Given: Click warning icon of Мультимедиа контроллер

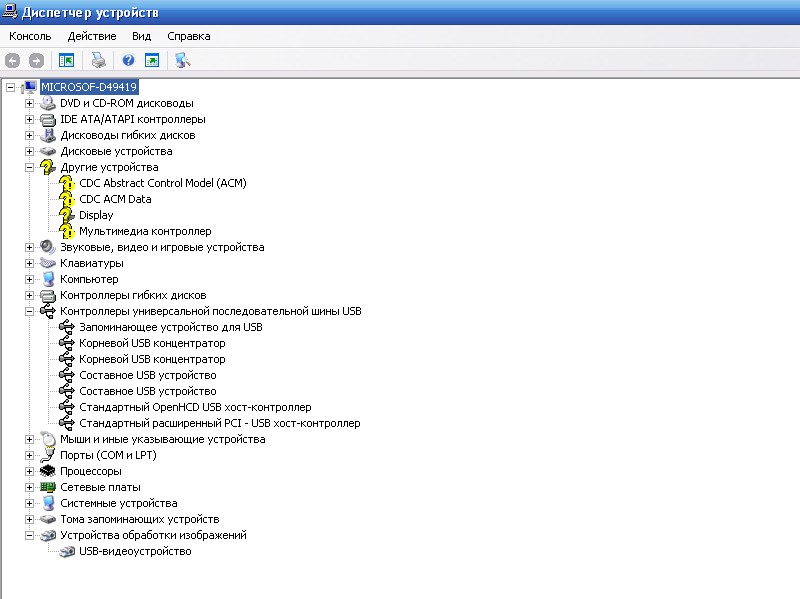Looking at the screenshot, I should click(x=67, y=231).
